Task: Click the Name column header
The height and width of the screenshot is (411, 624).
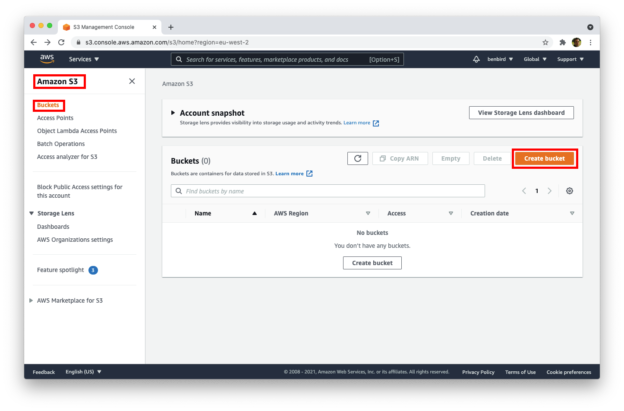Action: click(203, 213)
